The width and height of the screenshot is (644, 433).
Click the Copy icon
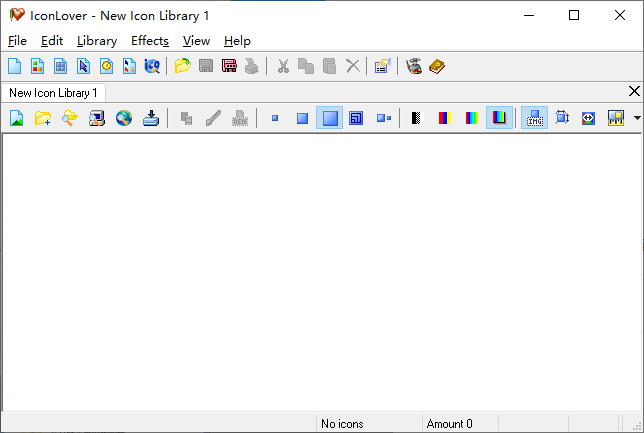pyautogui.click(x=306, y=66)
